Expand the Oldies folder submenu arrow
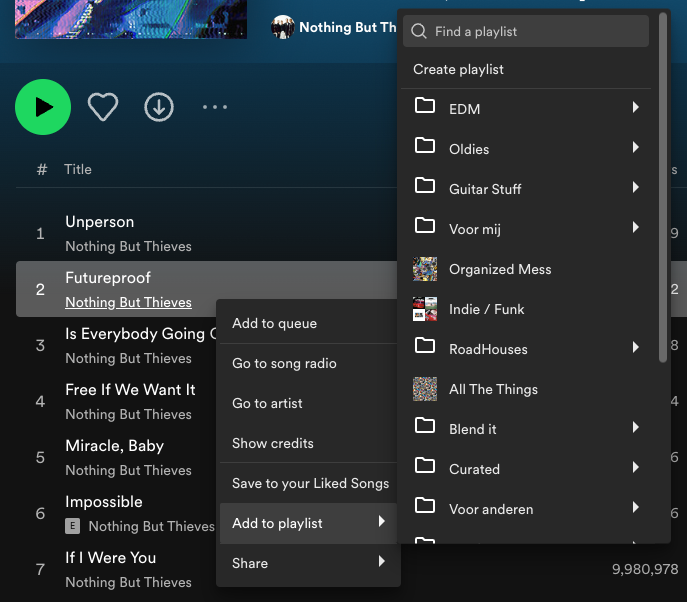The image size is (687, 602). 636,147
